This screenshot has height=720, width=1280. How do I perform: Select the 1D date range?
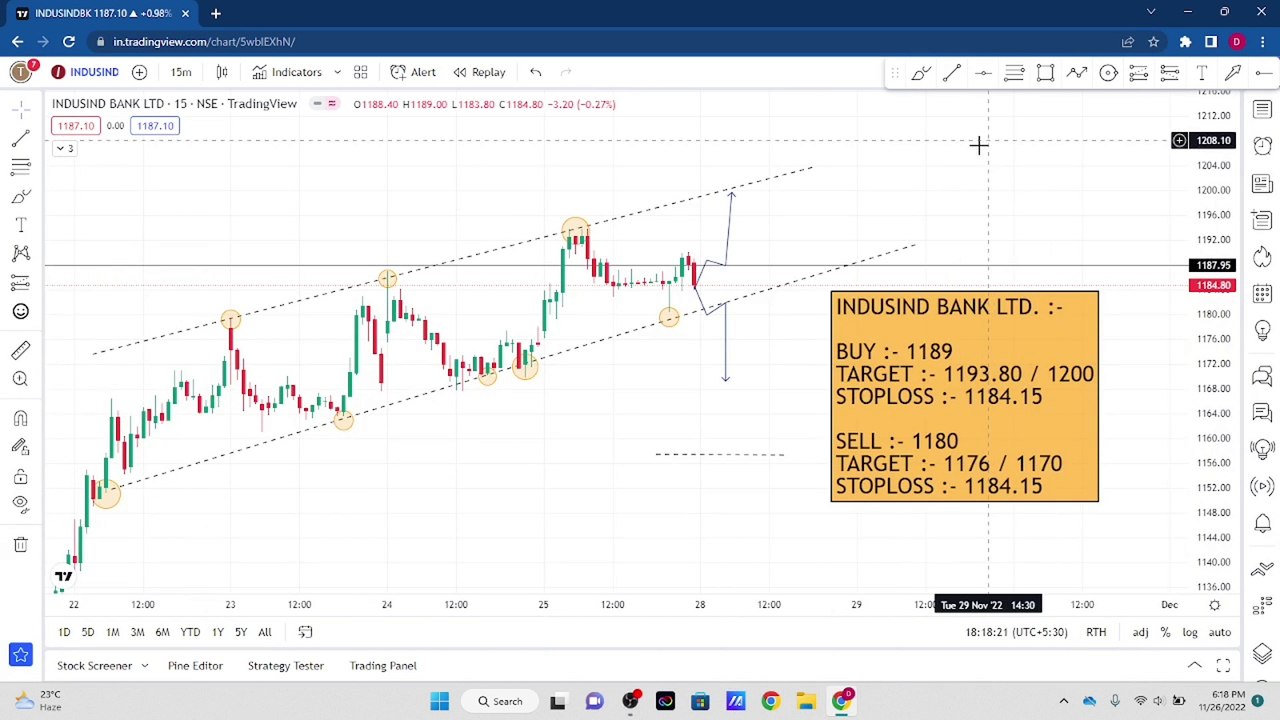tap(64, 632)
